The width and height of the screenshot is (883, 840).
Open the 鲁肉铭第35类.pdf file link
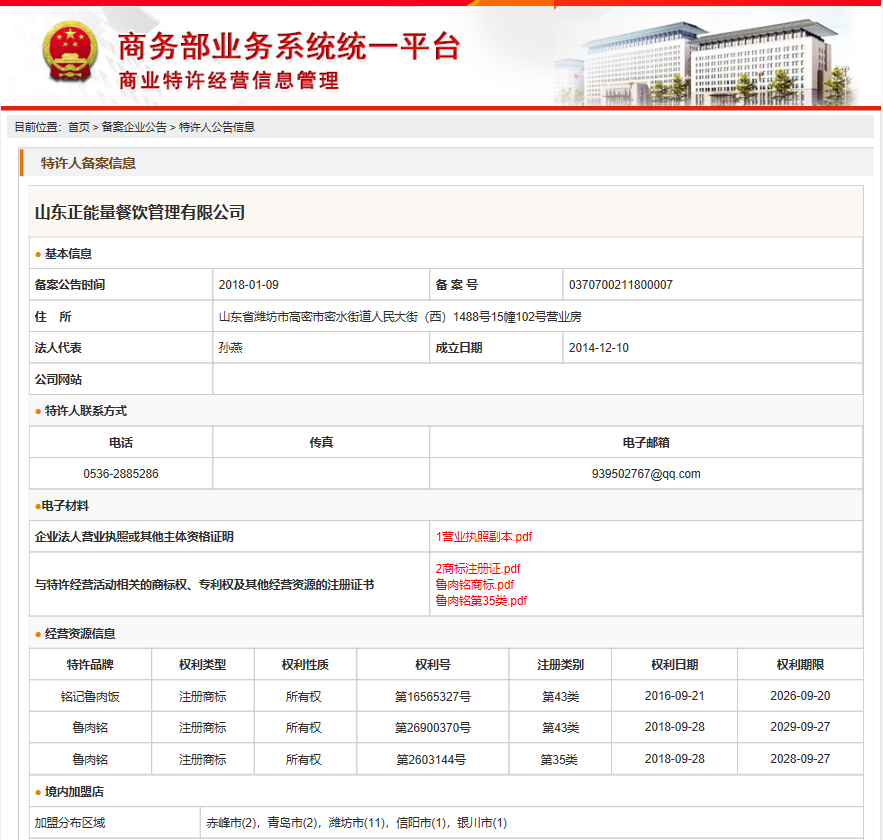point(481,601)
